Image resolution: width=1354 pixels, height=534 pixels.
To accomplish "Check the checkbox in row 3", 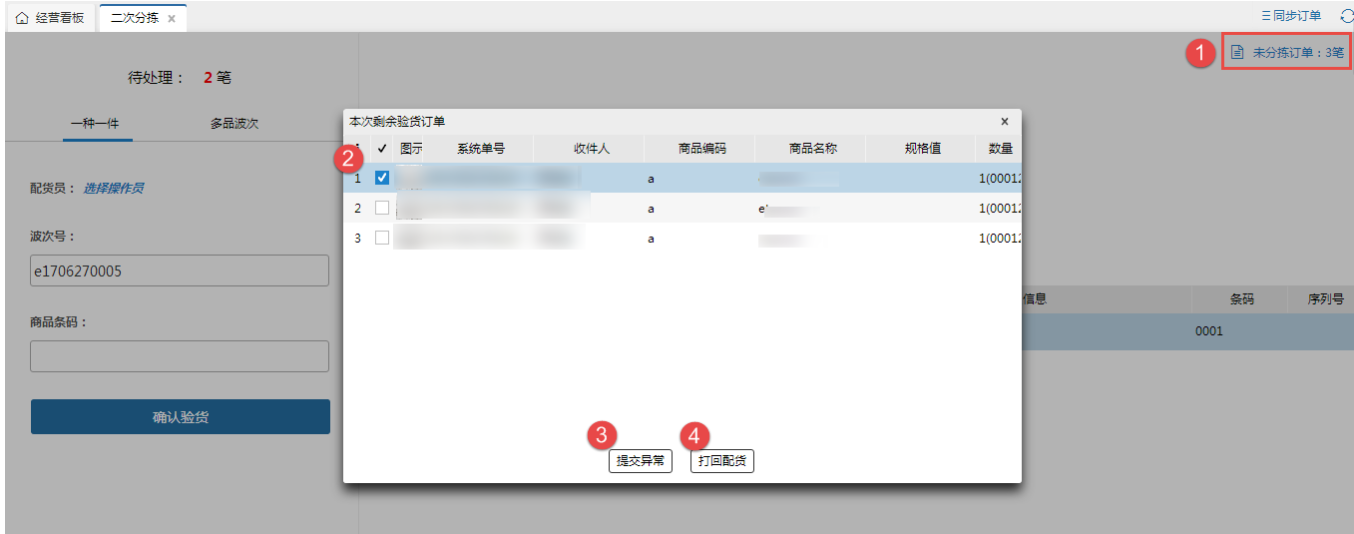I will [x=382, y=238].
